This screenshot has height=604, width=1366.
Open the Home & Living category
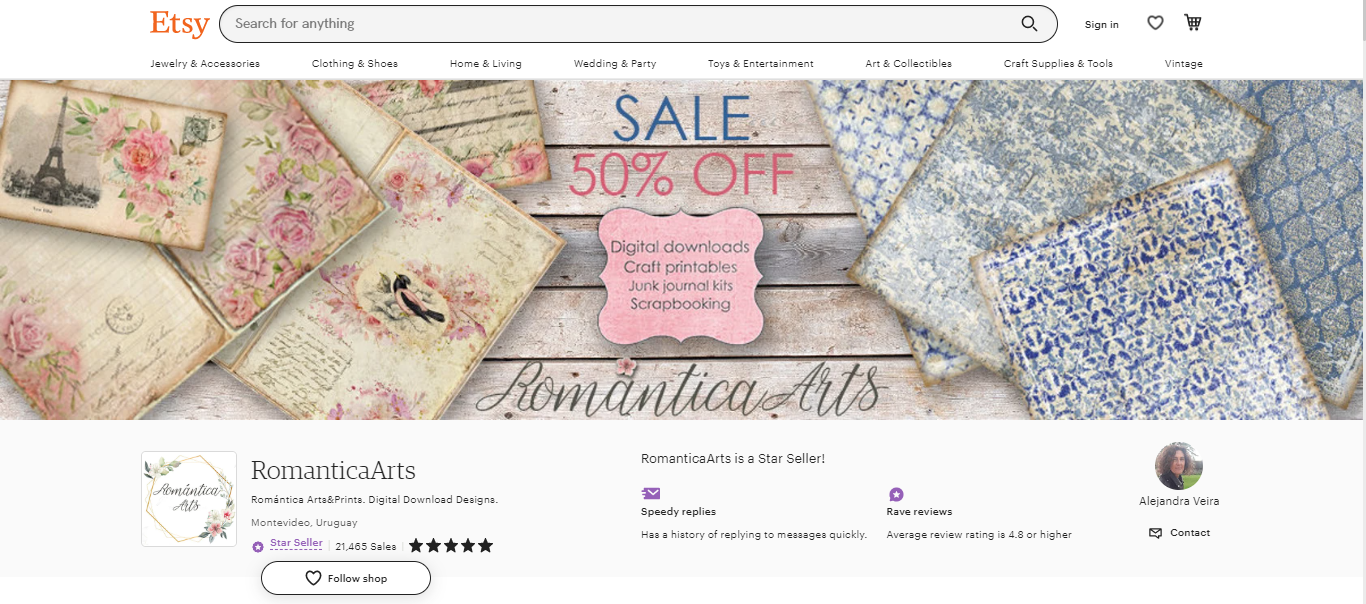tap(486, 64)
